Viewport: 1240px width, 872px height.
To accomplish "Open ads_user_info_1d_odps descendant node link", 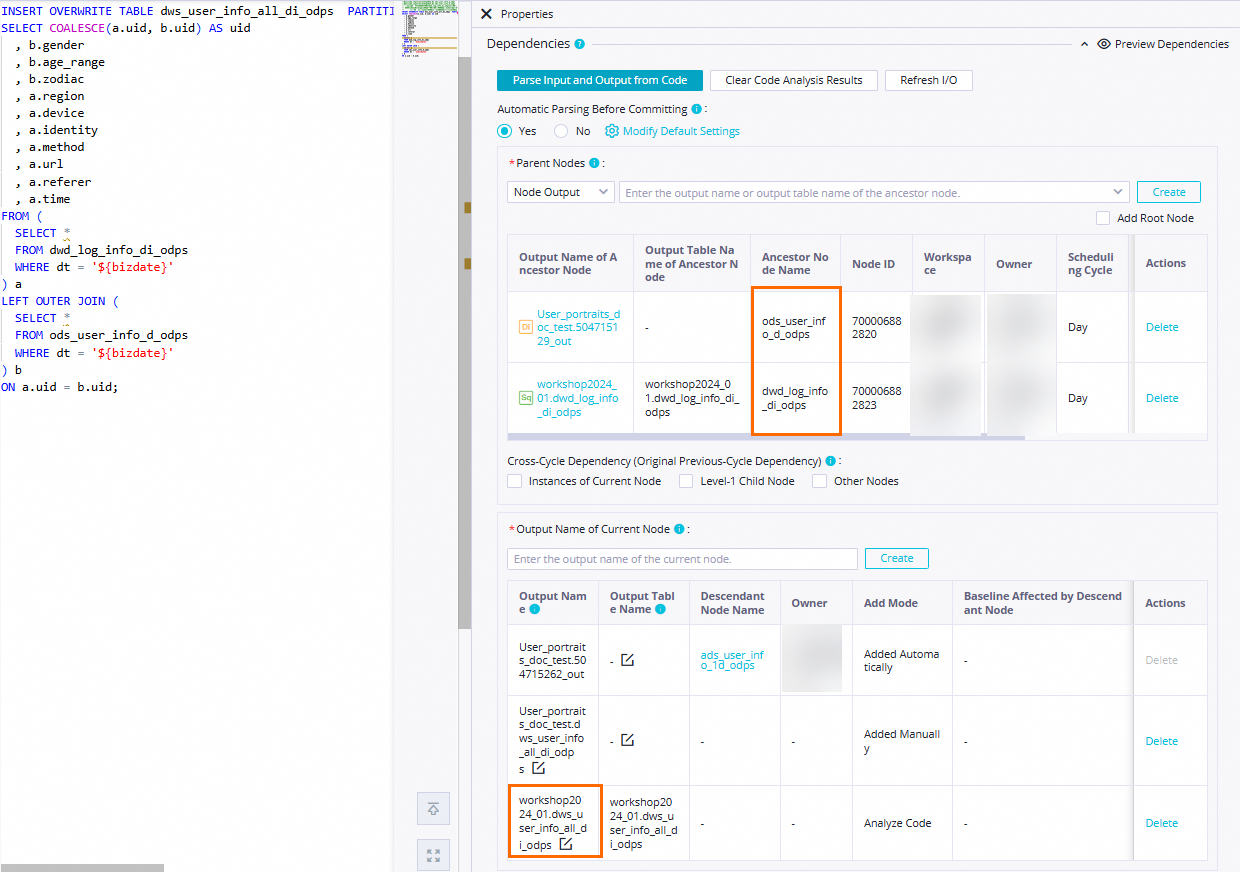I will click(x=732, y=660).
